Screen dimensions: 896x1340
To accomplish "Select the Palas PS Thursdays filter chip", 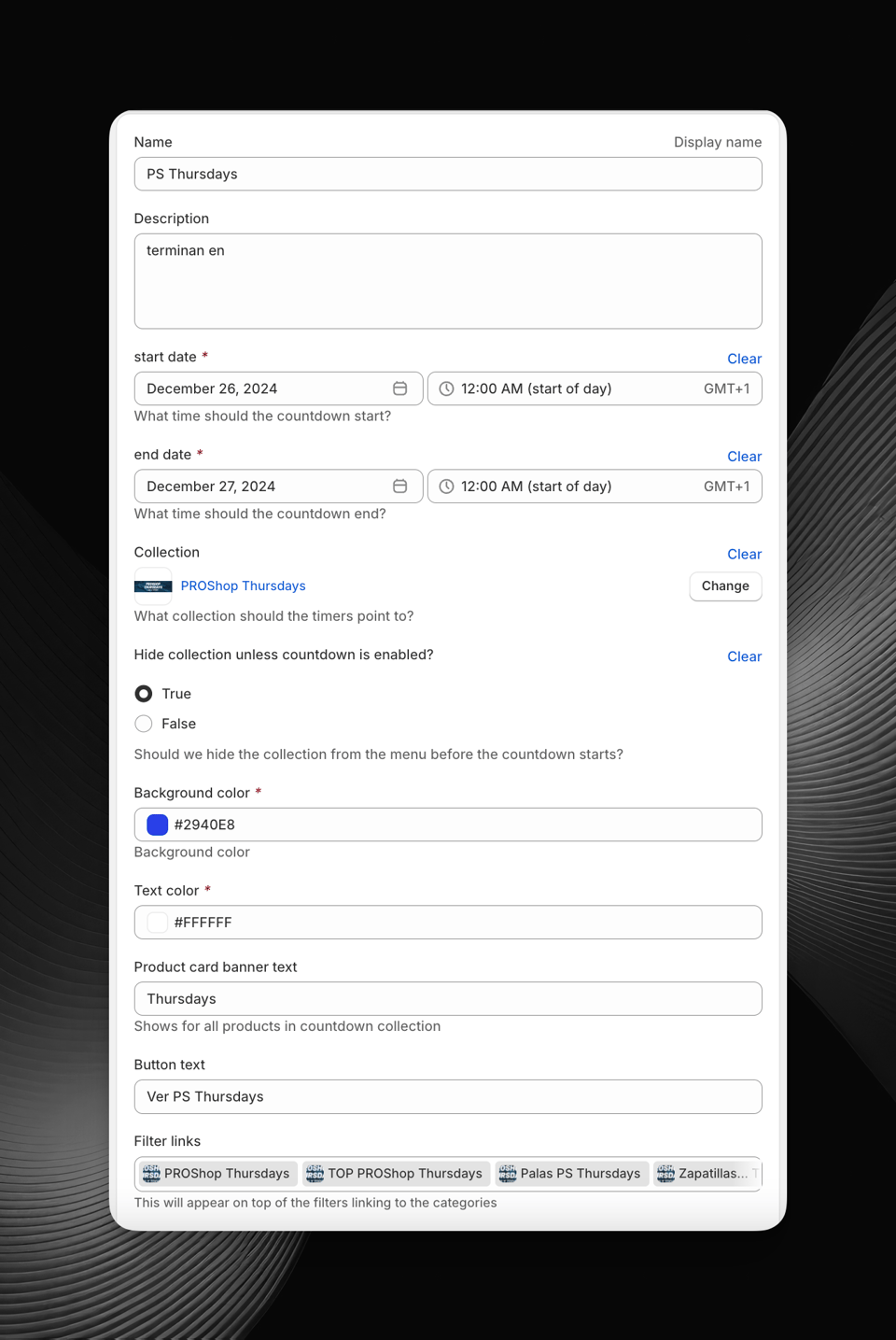I will tap(571, 1174).
